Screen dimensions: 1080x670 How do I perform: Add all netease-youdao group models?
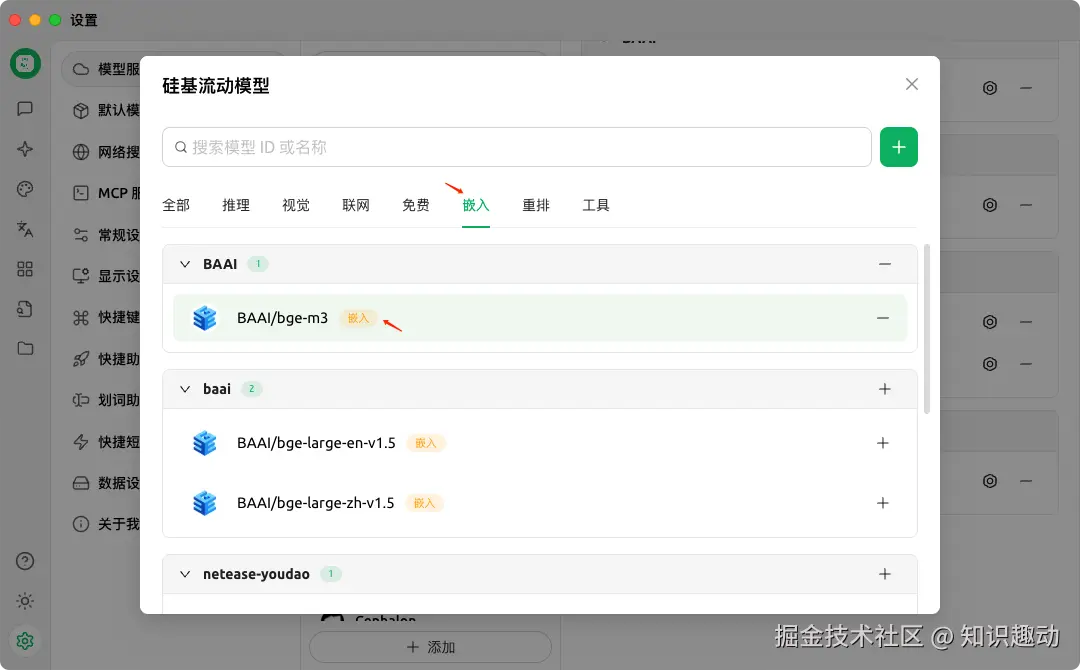click(884, 574)
